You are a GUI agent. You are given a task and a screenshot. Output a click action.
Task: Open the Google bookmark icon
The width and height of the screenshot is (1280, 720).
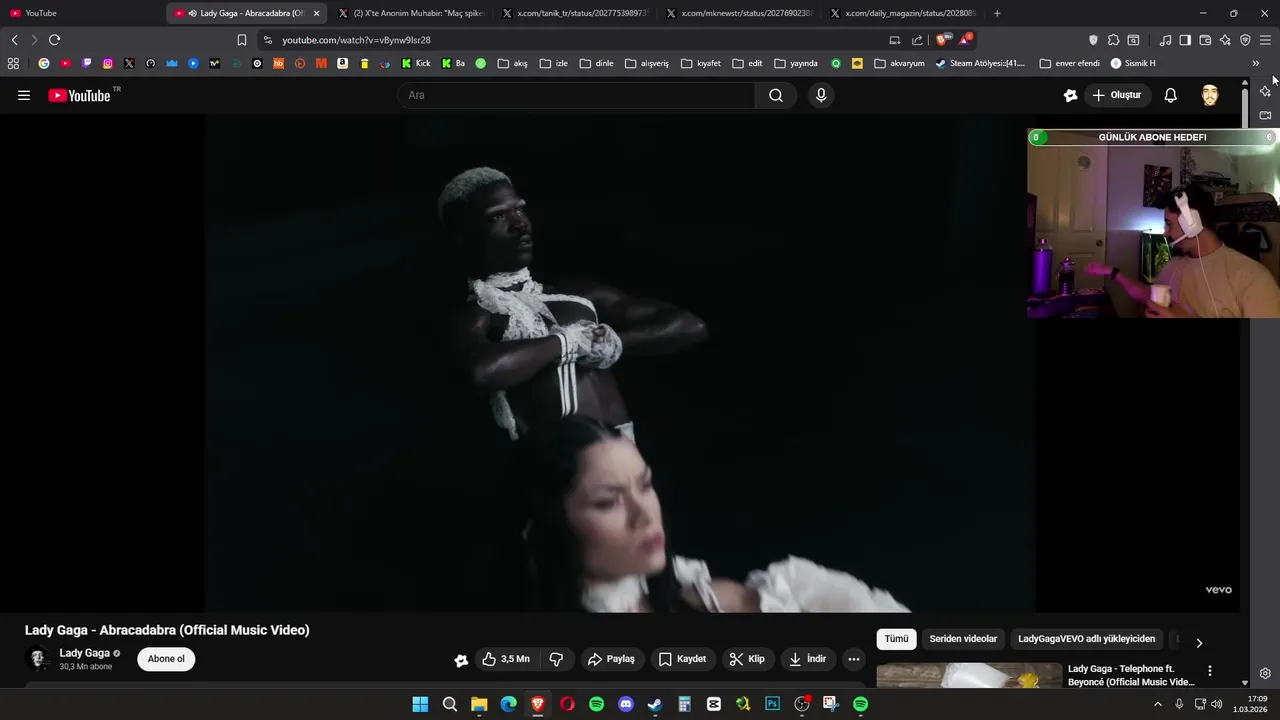pos(43,63)
